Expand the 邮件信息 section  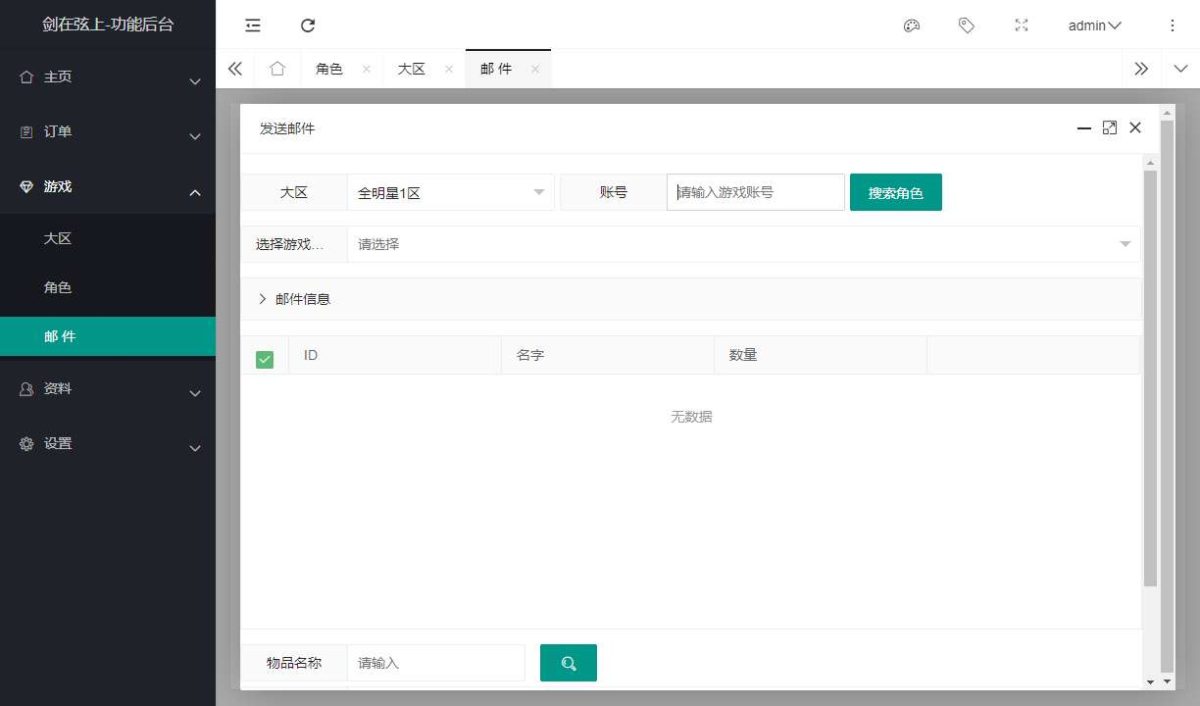tap(691, 299)
